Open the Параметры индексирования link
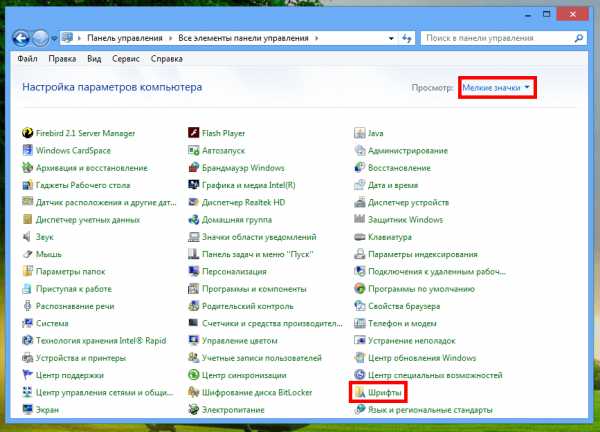This screenshot has height=432, width=600. (x=423, y=254)
